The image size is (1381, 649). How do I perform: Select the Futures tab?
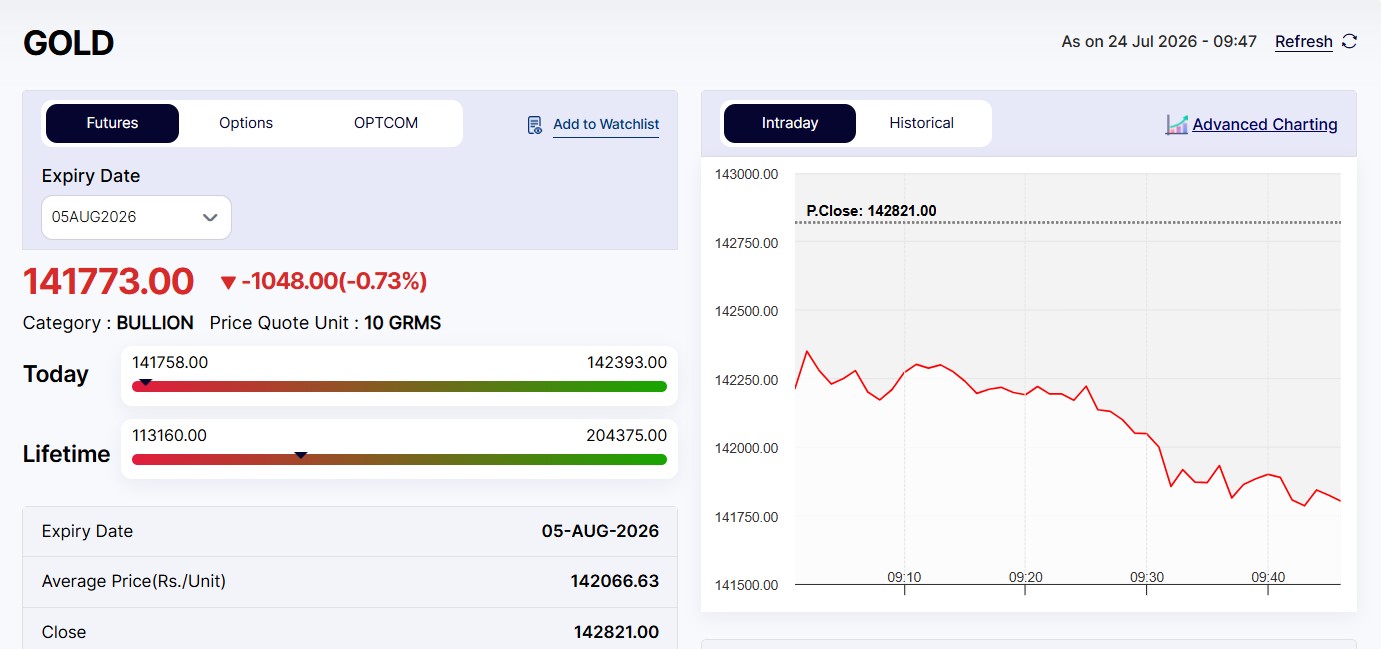tap(112, 123)
